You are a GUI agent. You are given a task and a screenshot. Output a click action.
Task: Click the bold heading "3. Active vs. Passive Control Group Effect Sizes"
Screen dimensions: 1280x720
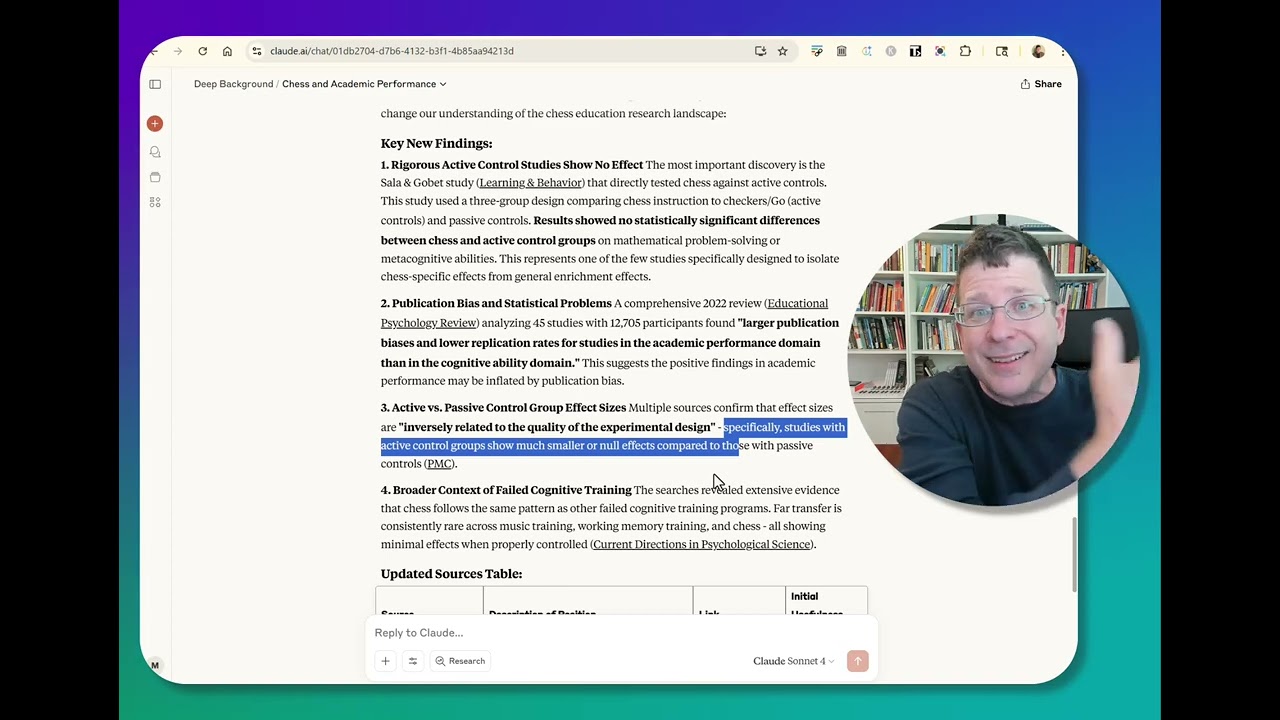click(503, 408)
